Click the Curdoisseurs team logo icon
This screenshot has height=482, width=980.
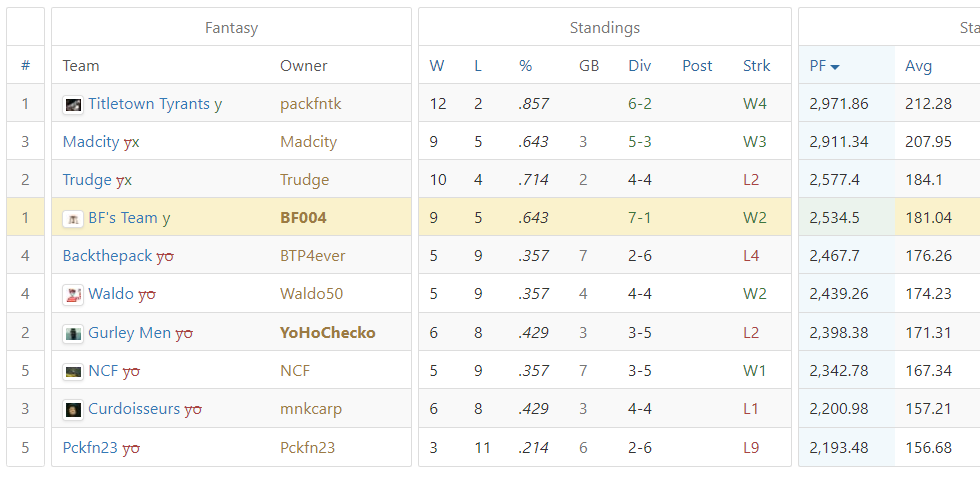pos(73,410)
